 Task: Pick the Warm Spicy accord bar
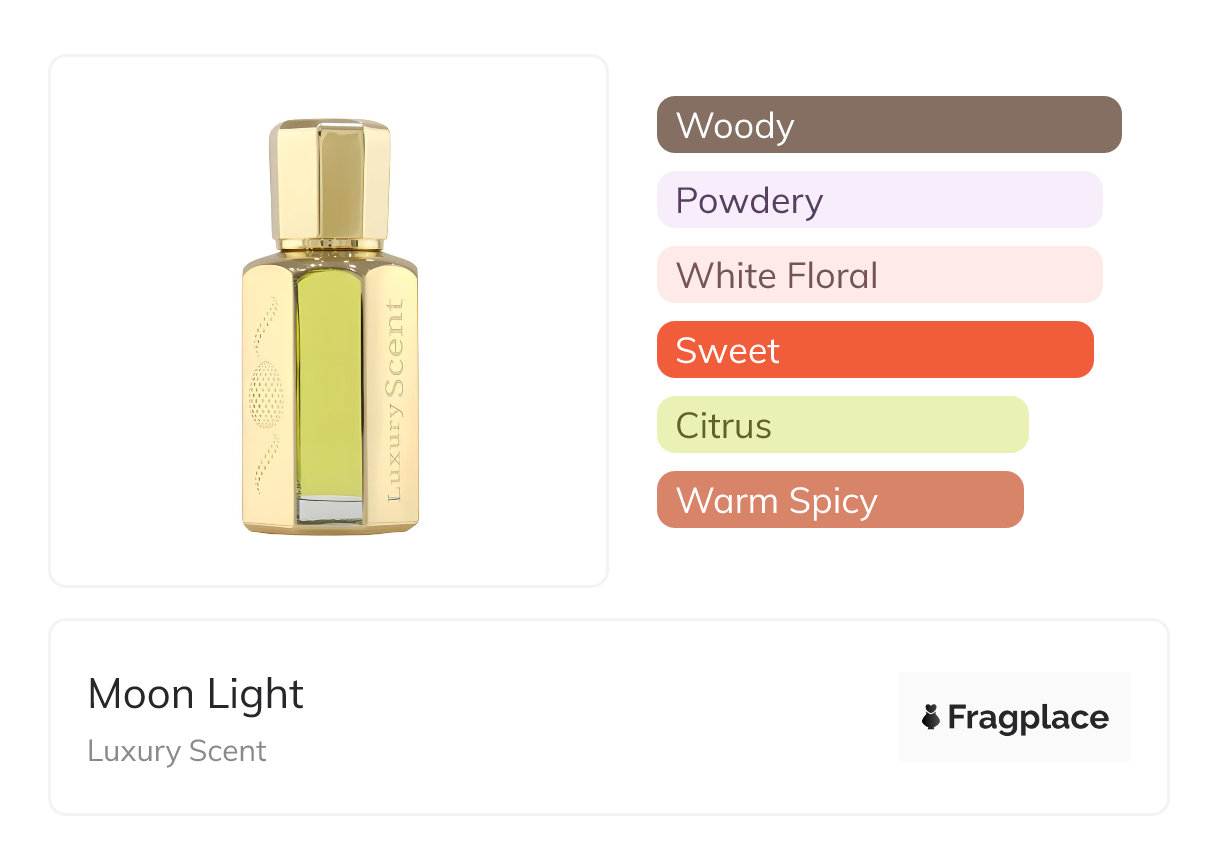(x=840, y=500)
